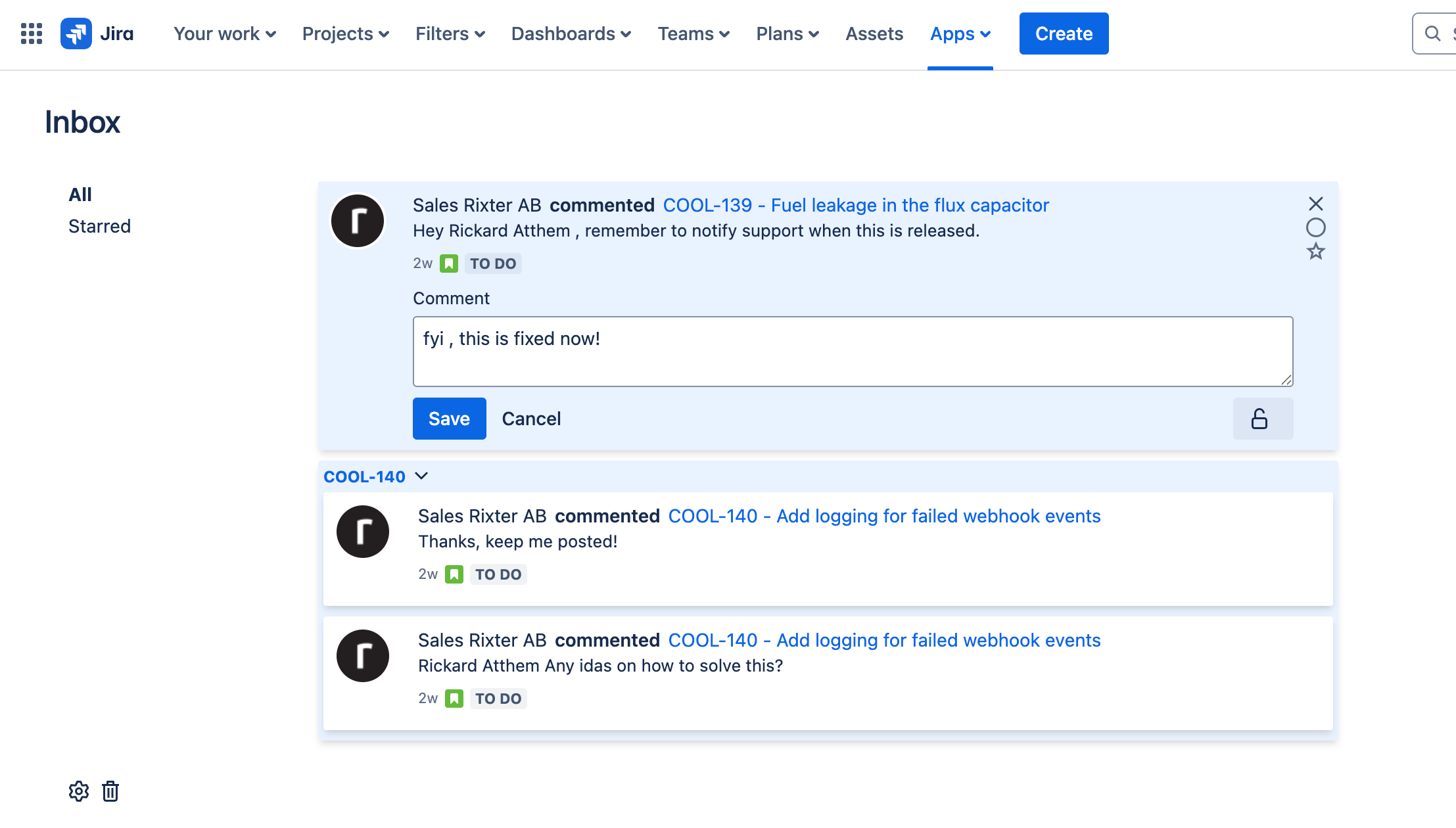Open the Apps menu
1456x828 pixels.
tap(960, 34)
